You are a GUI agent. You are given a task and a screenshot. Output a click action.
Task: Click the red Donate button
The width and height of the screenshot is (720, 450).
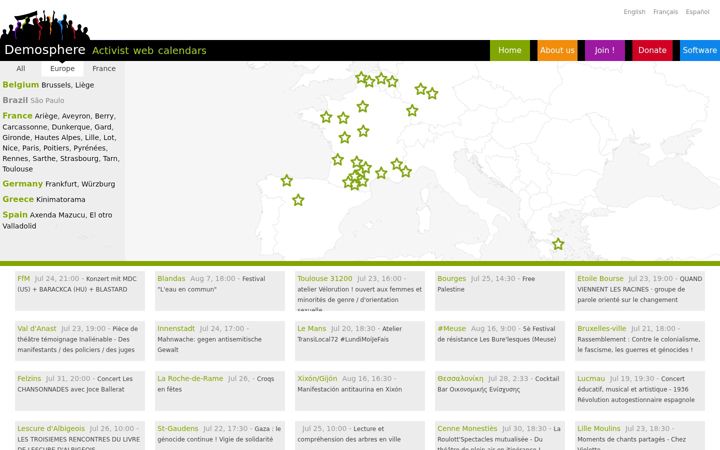[x=652, y=50]
